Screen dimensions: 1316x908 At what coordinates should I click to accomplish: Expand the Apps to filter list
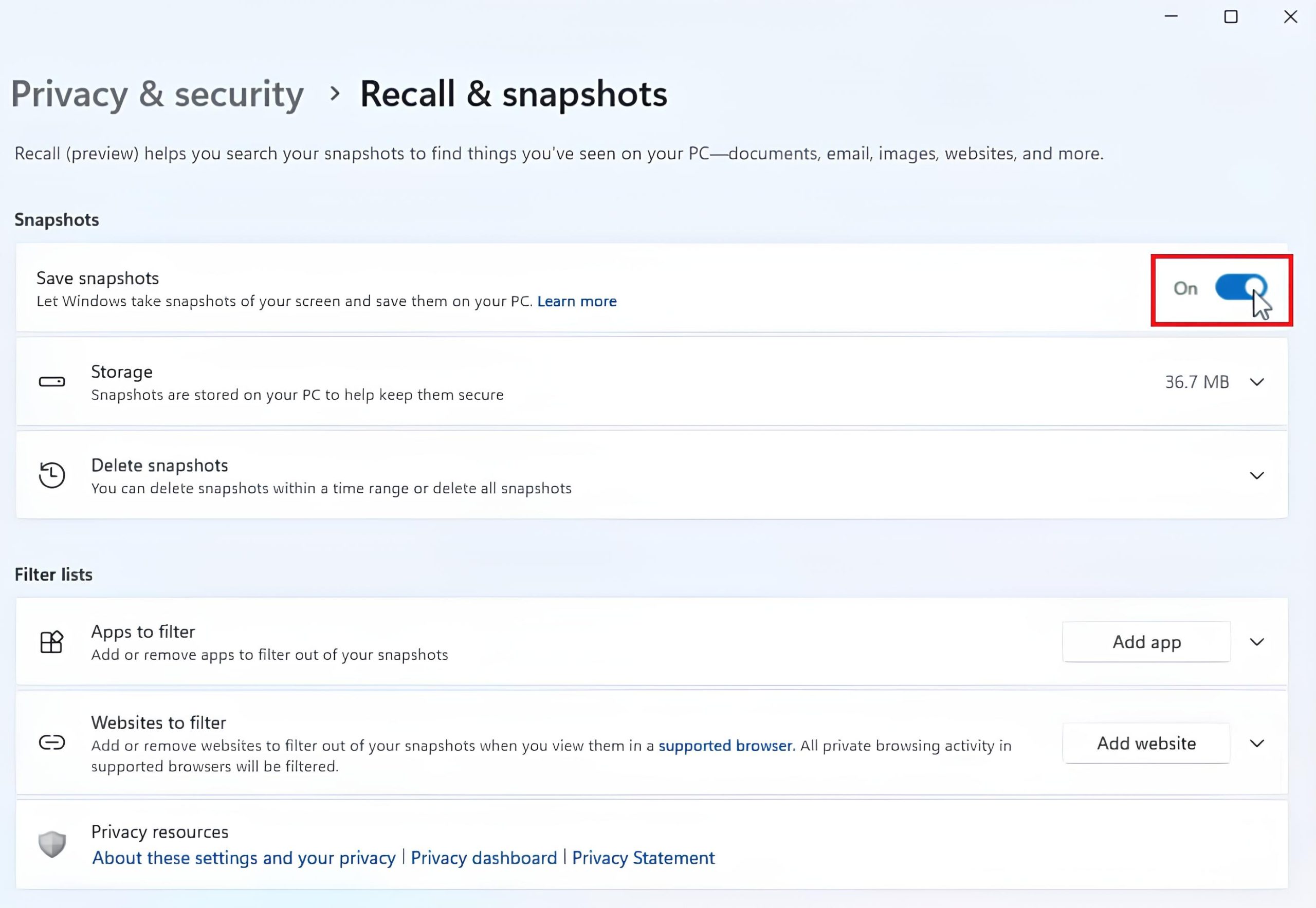click(1257, 642)
